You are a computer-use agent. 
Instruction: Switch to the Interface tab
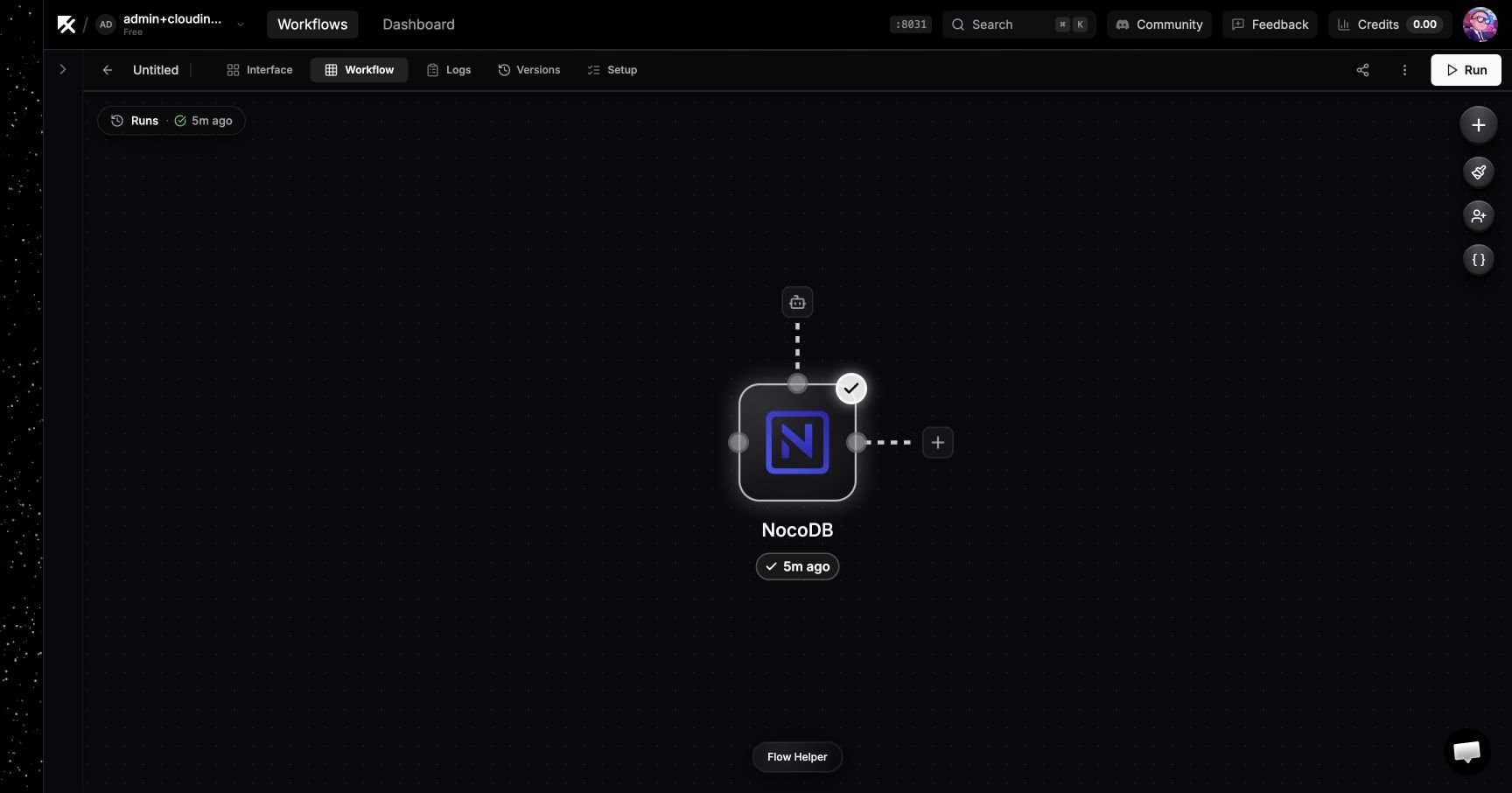pos(259,70)
